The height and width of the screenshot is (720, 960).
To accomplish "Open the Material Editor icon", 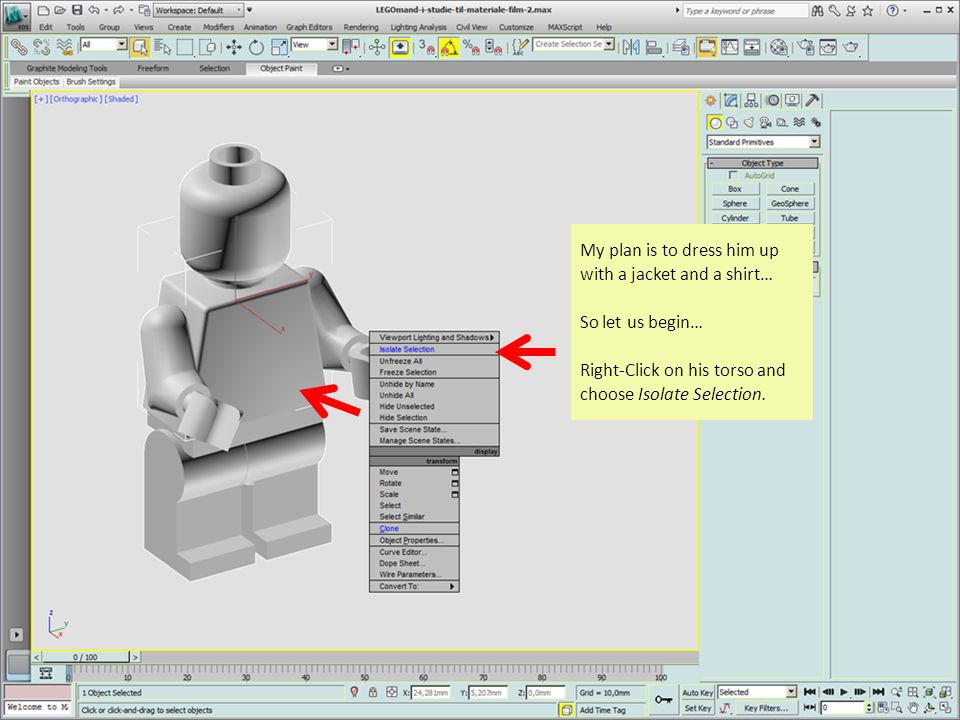I will [x=778, y=47].
